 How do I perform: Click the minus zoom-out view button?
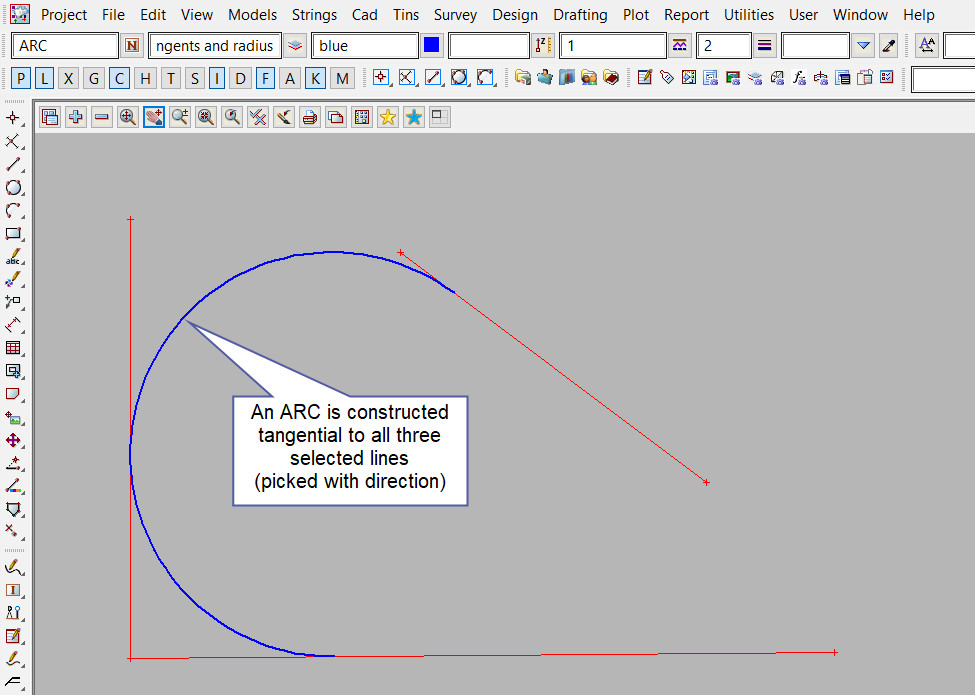(x=102, y=117)
